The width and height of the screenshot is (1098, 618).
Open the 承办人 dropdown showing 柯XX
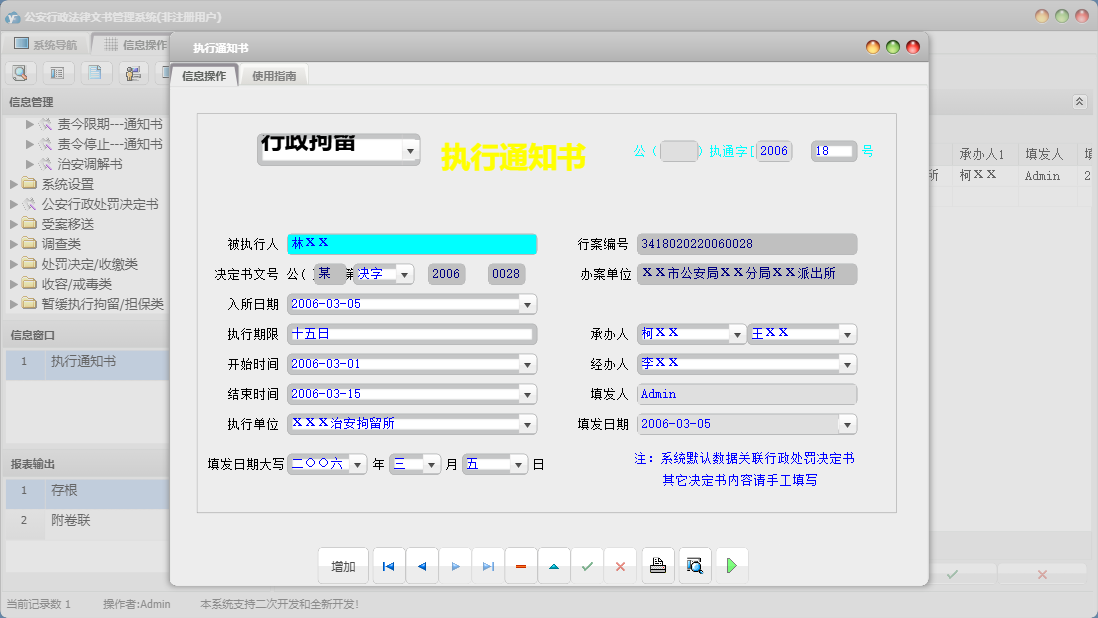(x=738, y=333)
